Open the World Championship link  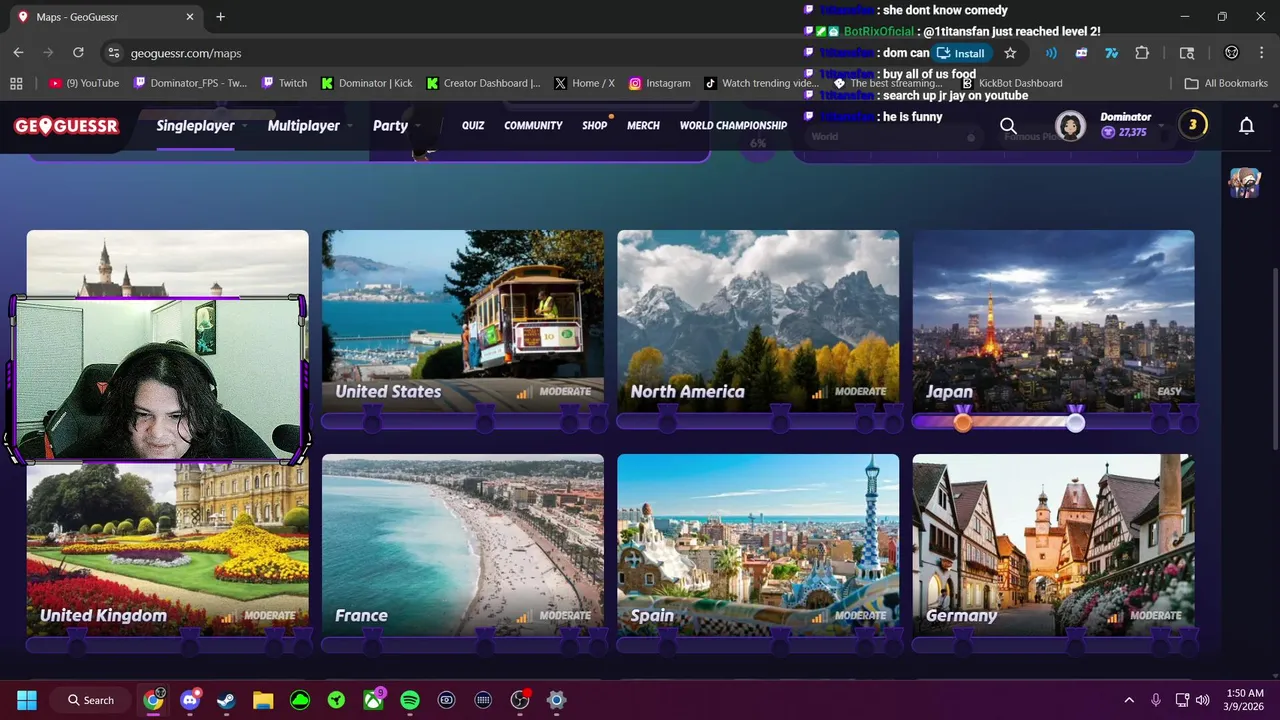(733, 126)
